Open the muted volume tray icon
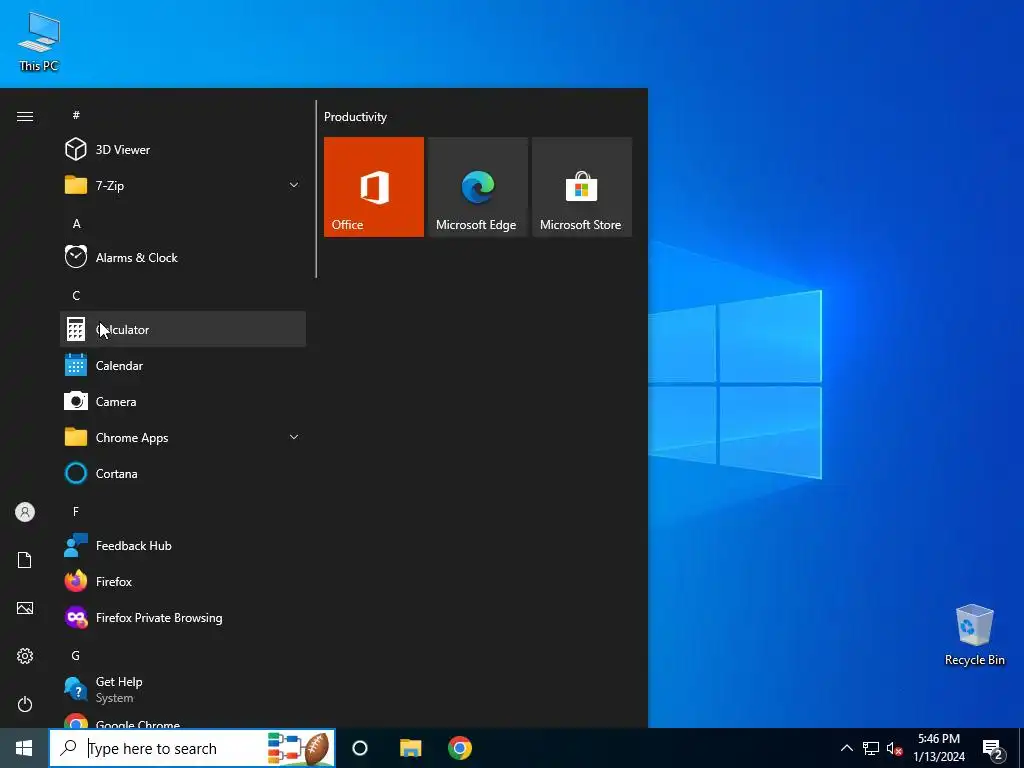The height and width of the screenshot is (768, 1024). coord(894,748)
